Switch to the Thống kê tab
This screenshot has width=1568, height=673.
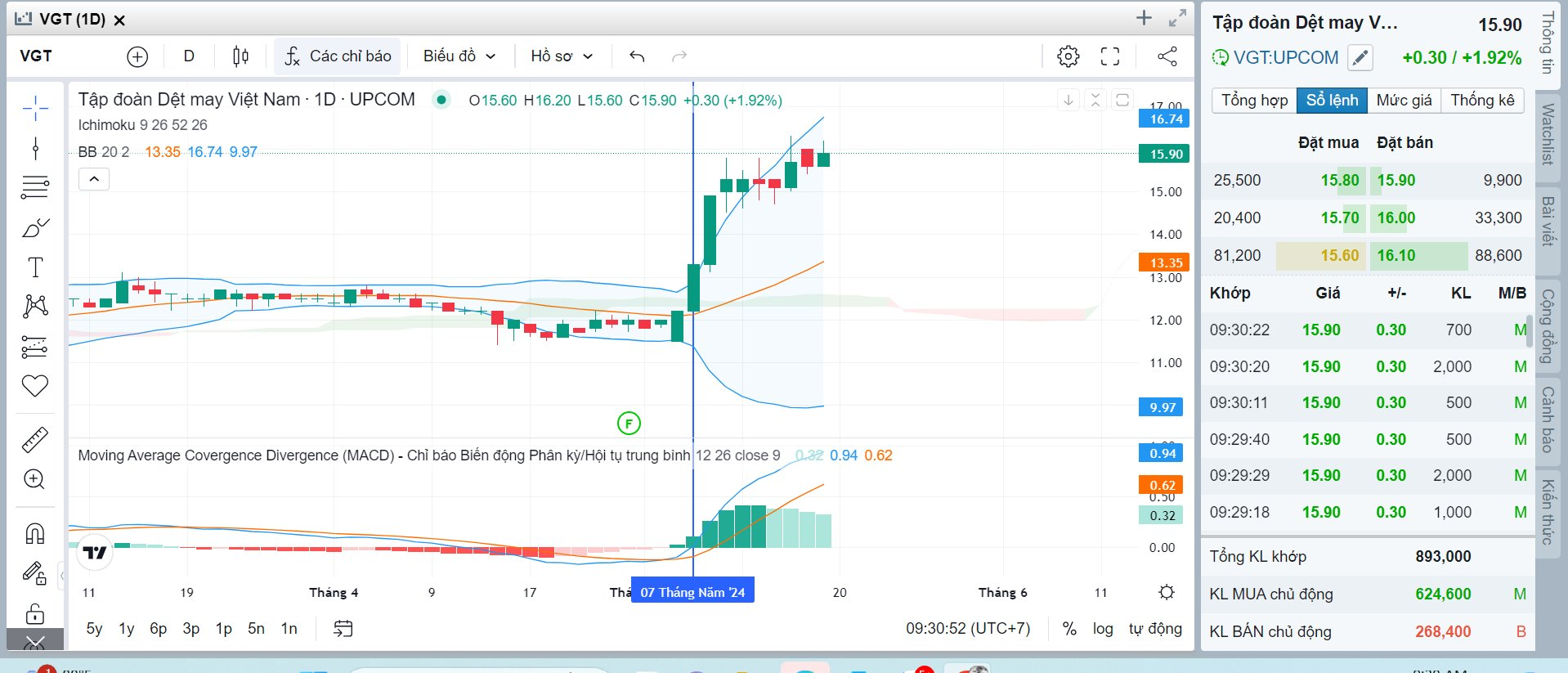[x=1482, y=100]
